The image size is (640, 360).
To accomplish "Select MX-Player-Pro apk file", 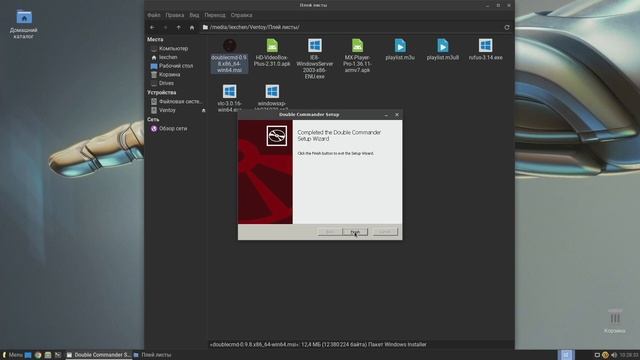I will 357,56.
